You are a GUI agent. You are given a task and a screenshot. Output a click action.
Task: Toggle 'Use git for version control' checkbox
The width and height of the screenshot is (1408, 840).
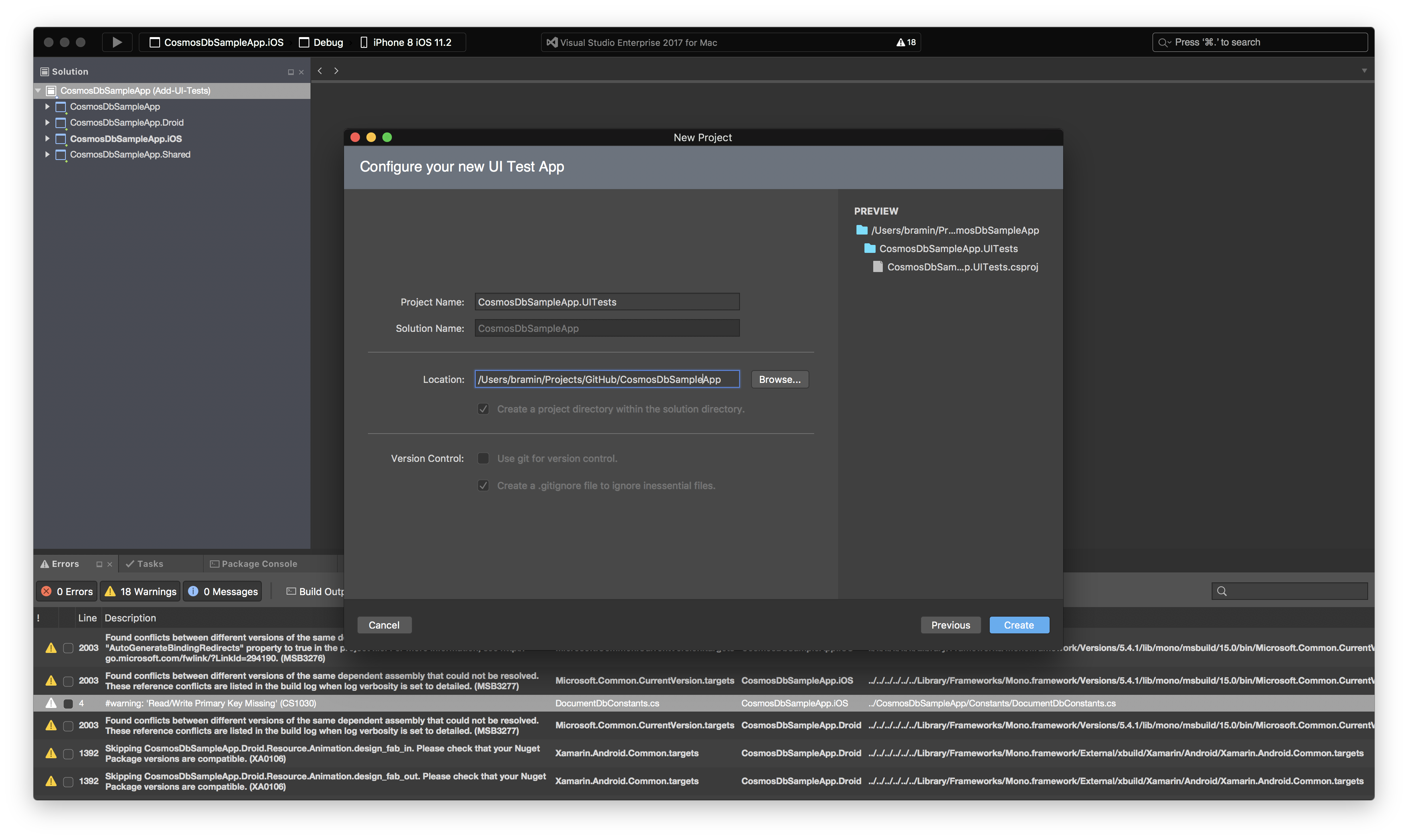pos(483,459)
